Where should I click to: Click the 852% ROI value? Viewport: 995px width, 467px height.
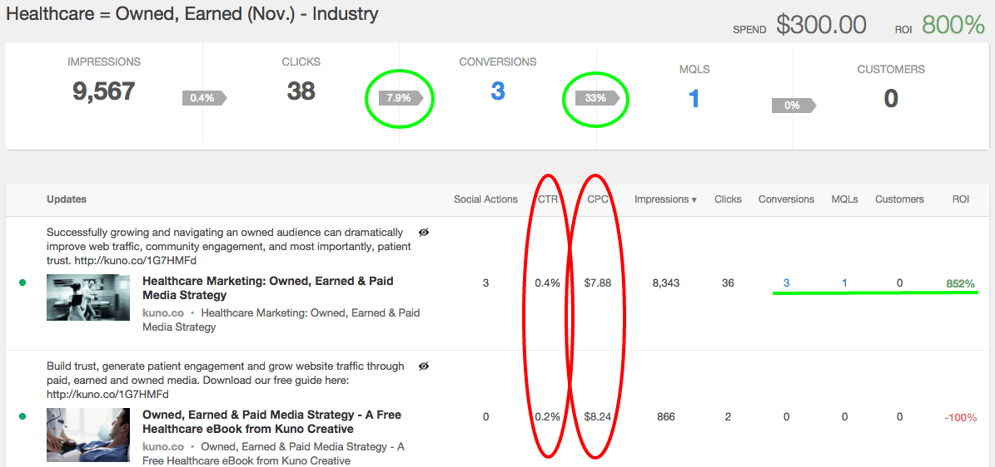pyautogui.click(x=960, y=283)
